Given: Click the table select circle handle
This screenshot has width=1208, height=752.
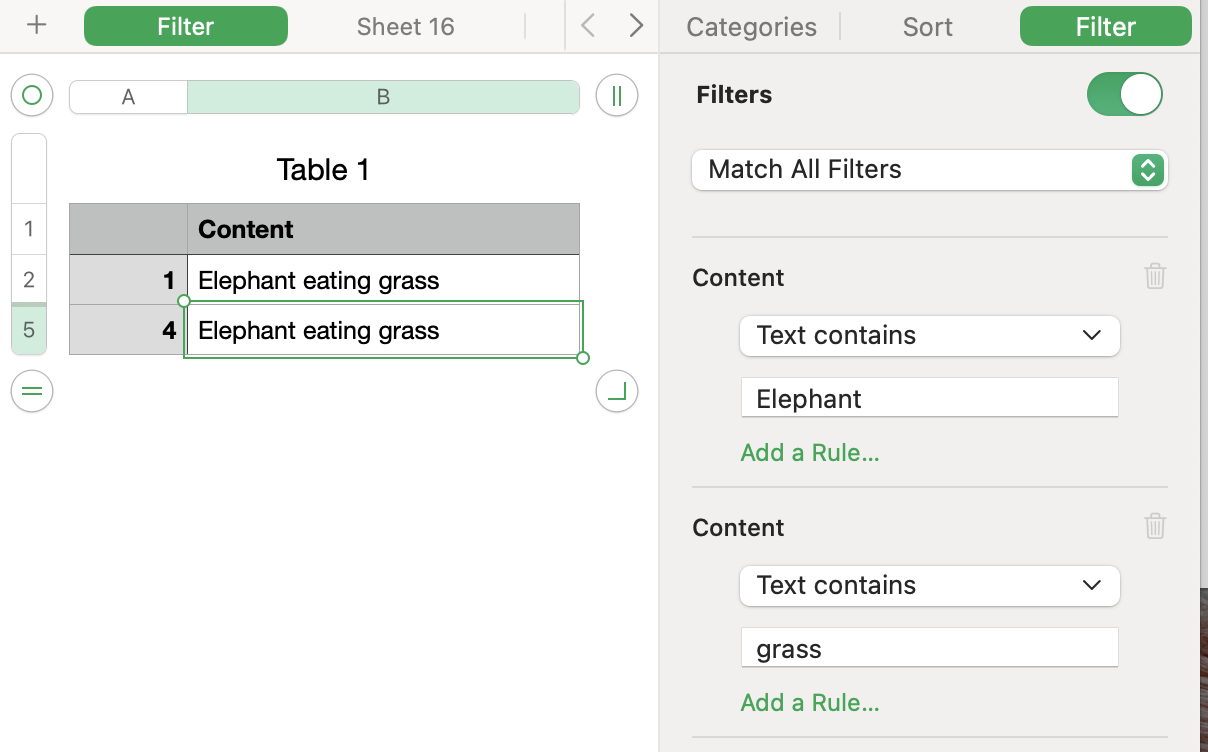Looking at the screenshot, I should click(32, 96).
